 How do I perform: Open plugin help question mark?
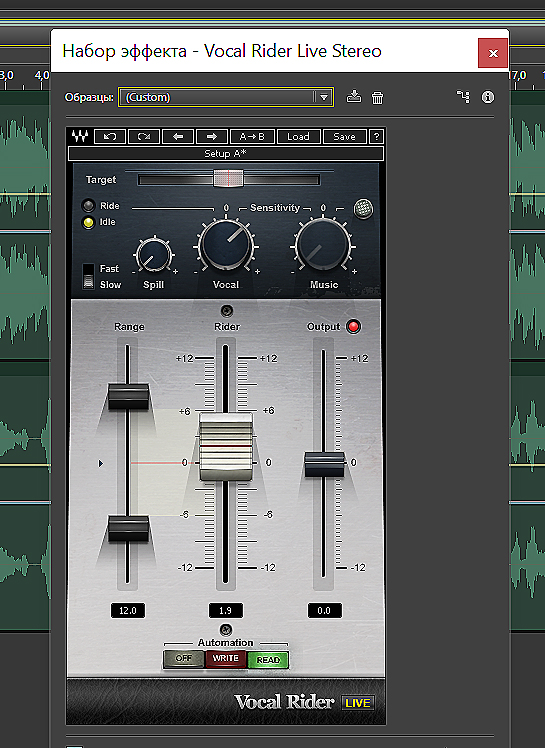tap(376, 136)
